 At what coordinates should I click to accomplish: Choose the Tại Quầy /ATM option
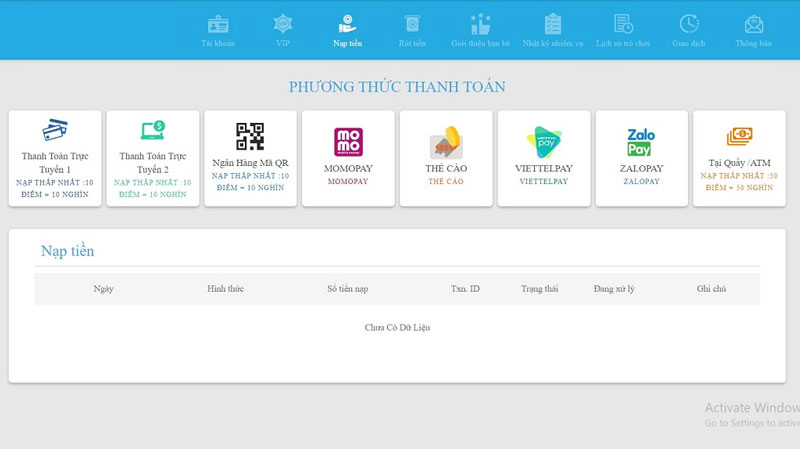739,158
